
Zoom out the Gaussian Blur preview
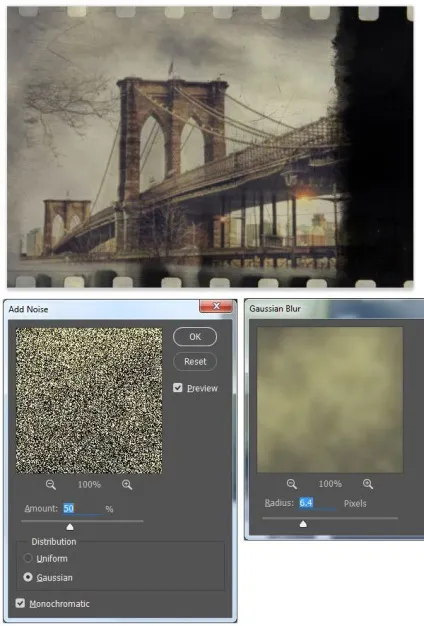point(292,484)
